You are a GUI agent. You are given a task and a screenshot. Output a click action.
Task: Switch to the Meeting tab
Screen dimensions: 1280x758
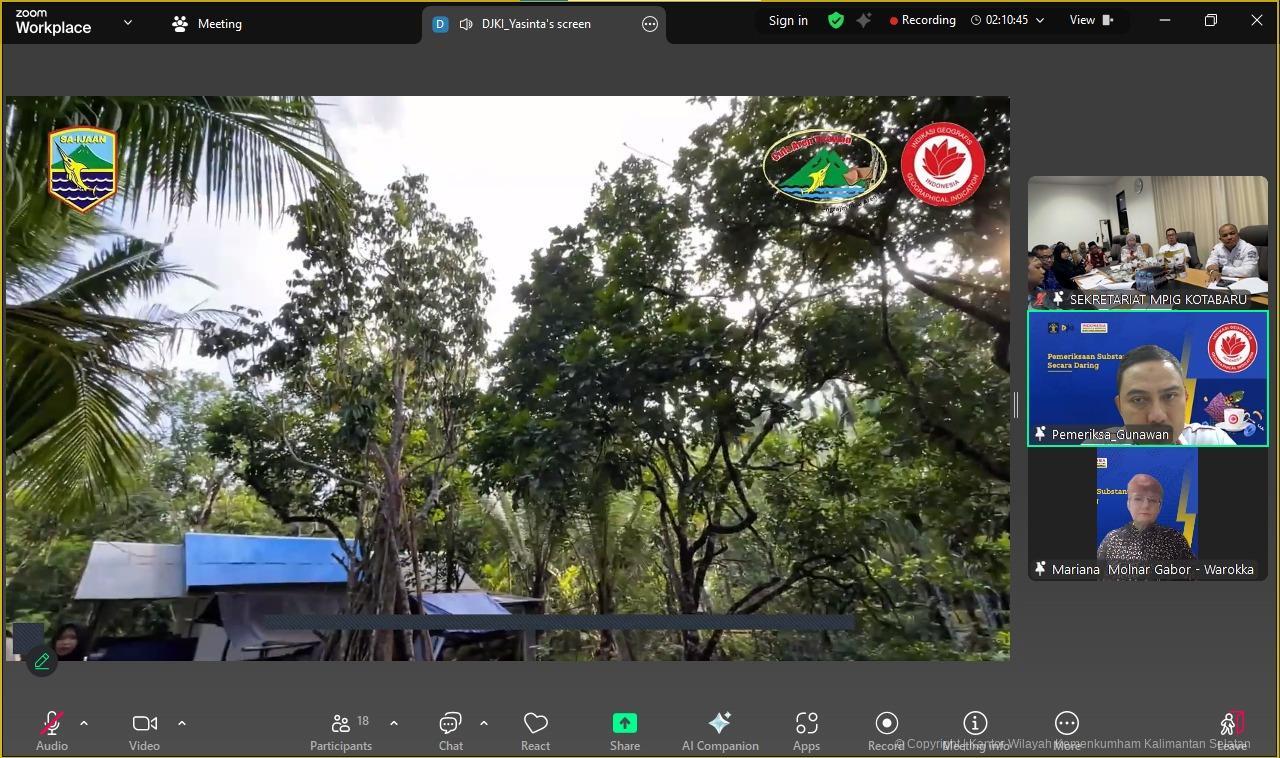pyautogui.click(x=207, y=24)
